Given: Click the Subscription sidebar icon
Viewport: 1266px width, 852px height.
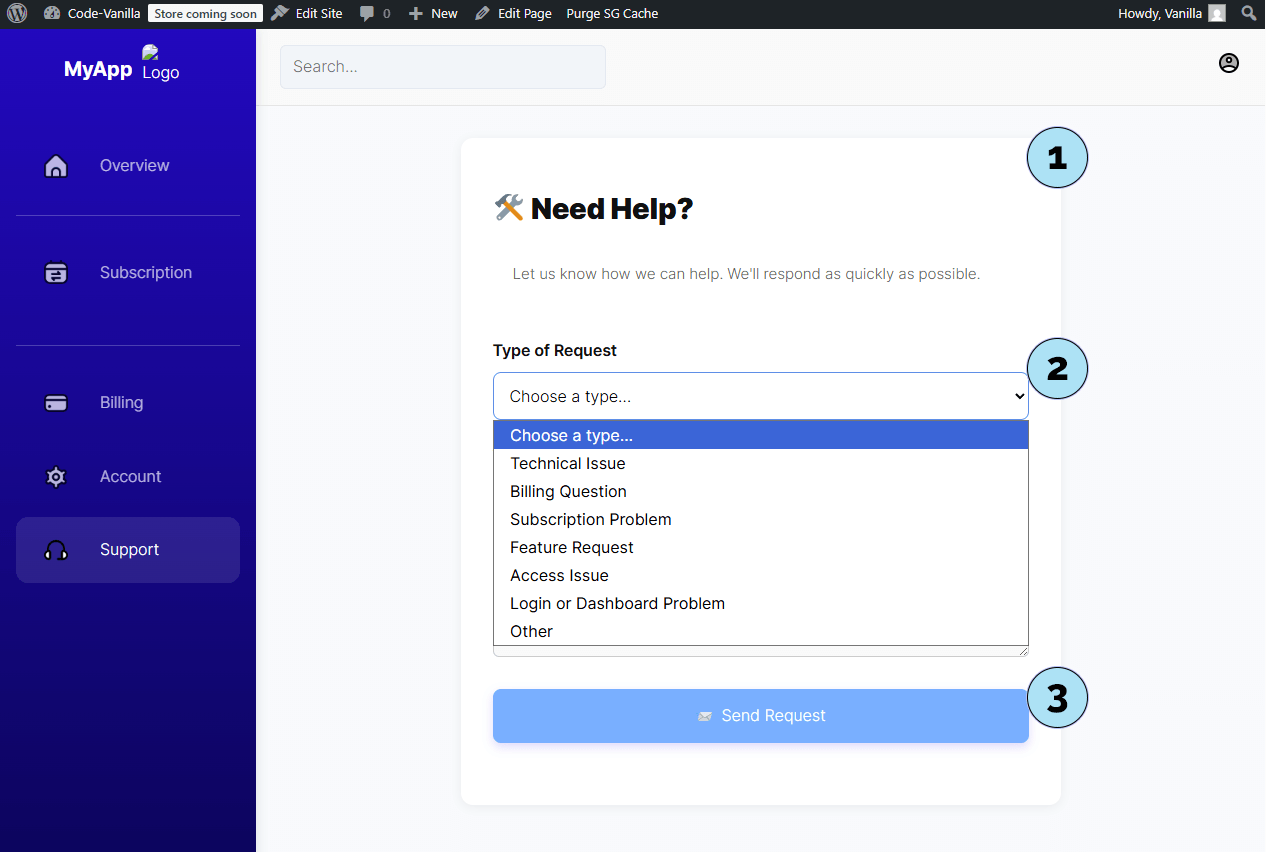Looking at the screenshot, I should coord(56,273).
